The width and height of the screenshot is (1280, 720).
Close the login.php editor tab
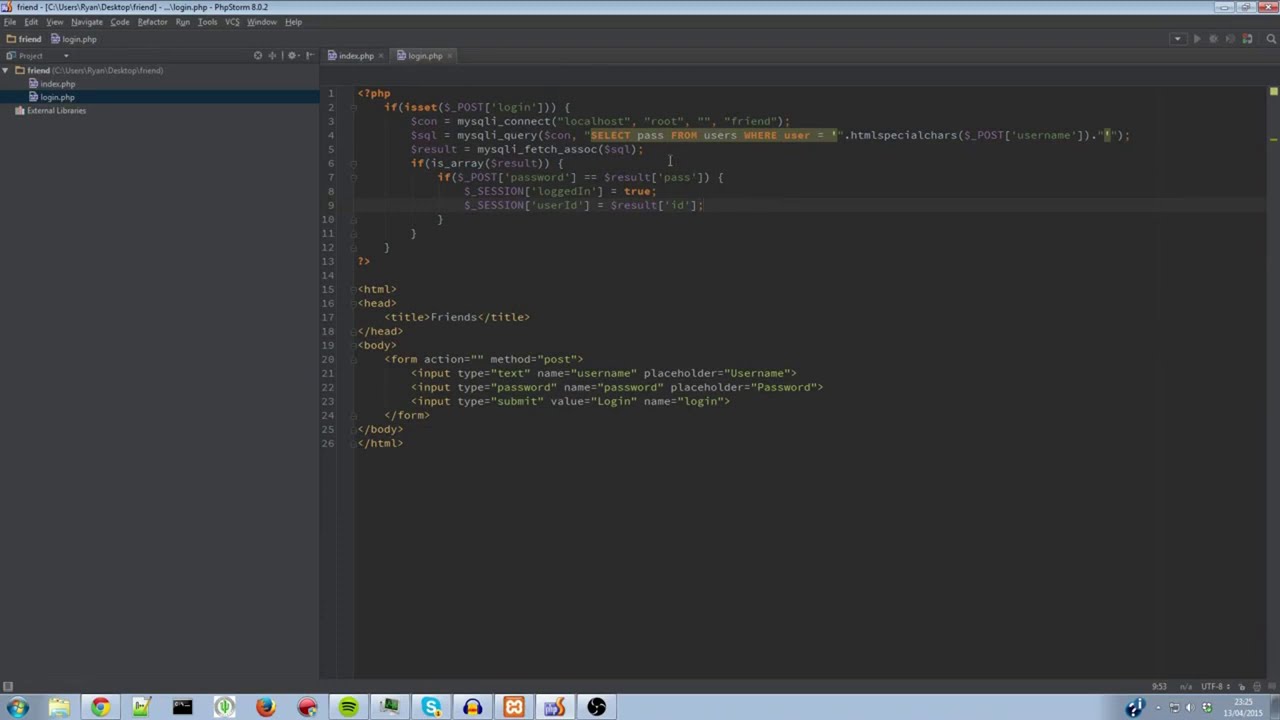pyautogui.click(x=450, y=56)
